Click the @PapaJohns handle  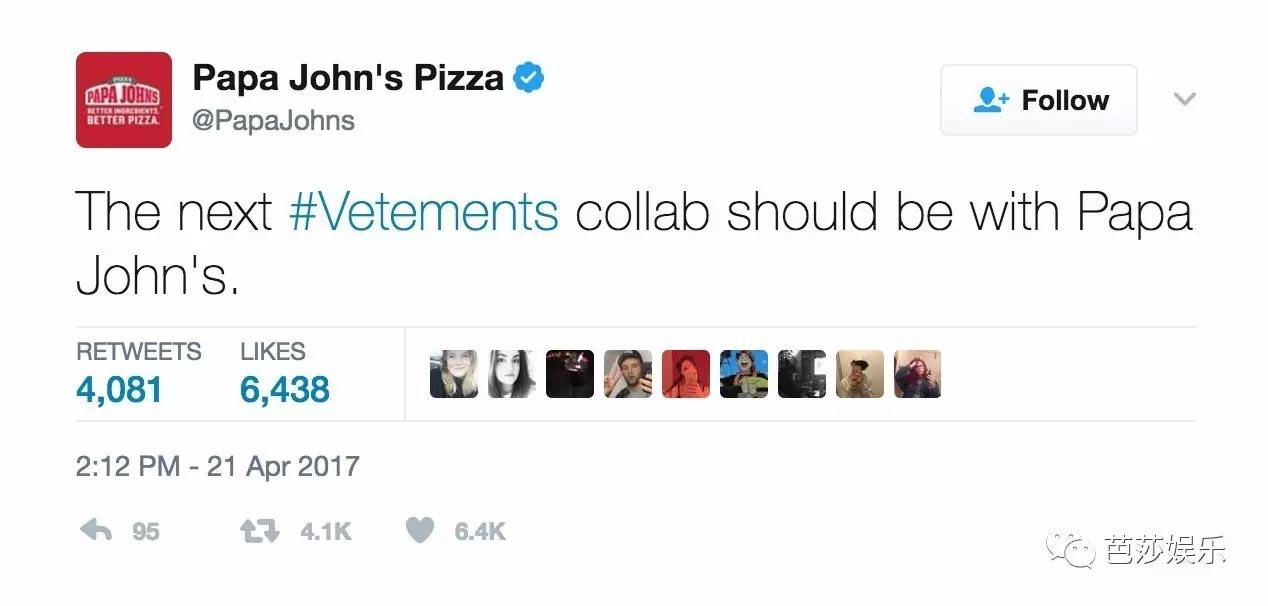click(x=274, y=121)
